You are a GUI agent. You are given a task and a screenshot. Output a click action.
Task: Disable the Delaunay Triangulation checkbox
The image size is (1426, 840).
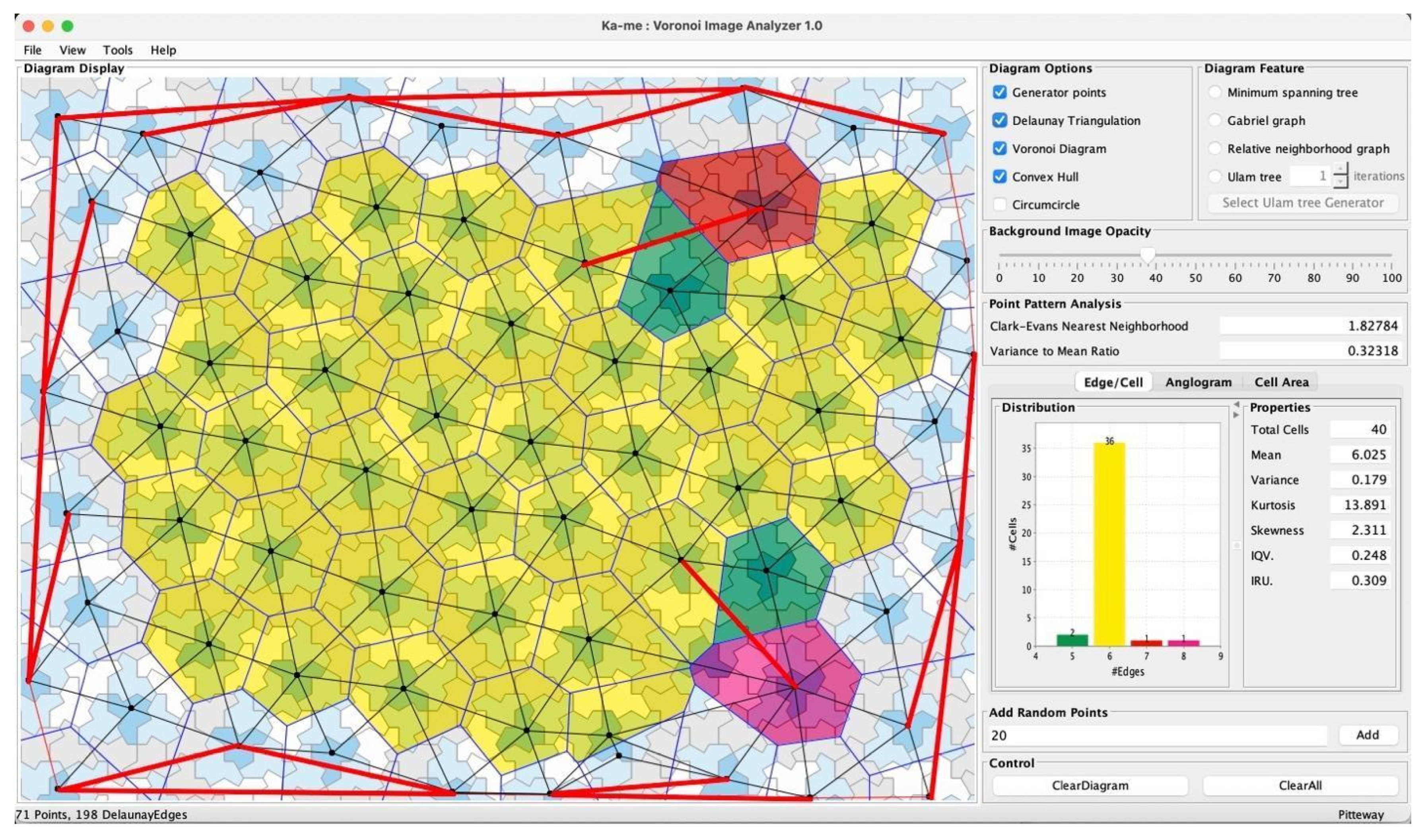pyautogui.click(x=1000, y=120)
